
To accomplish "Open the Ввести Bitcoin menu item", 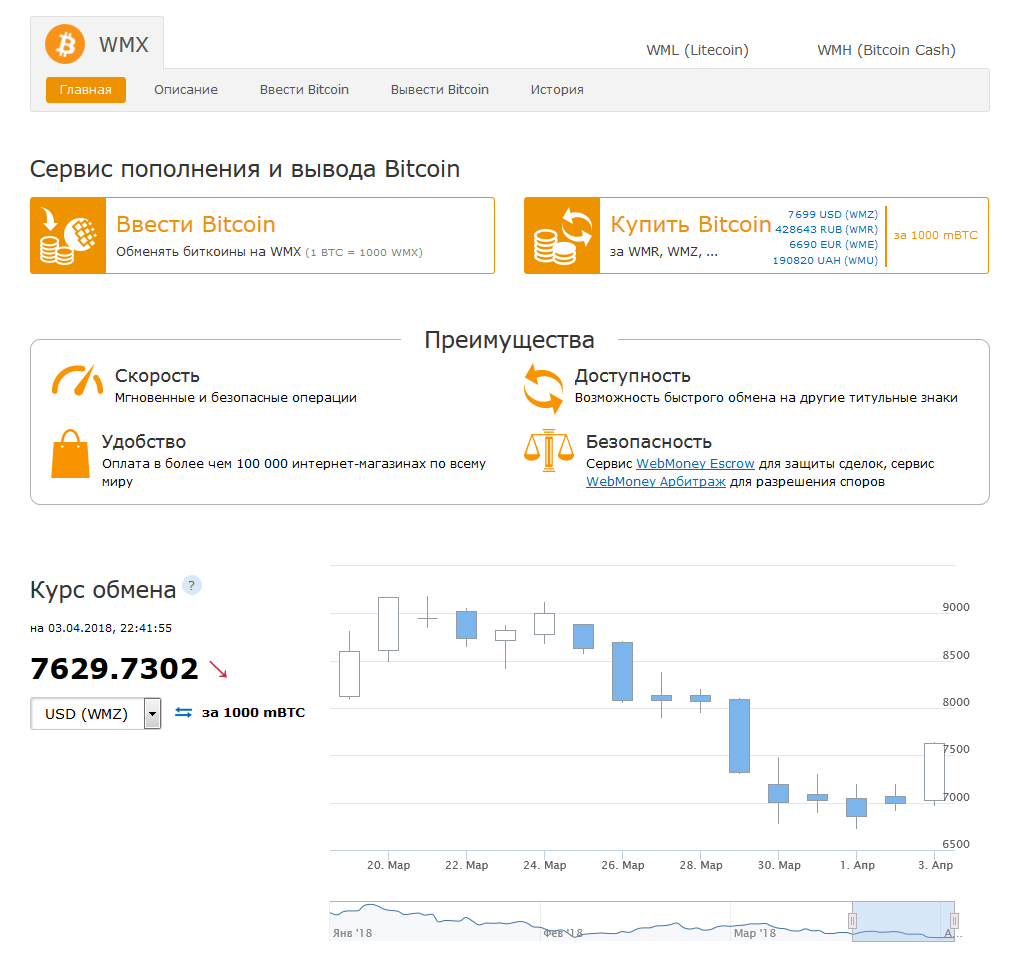I will click(x=304, y=90).
